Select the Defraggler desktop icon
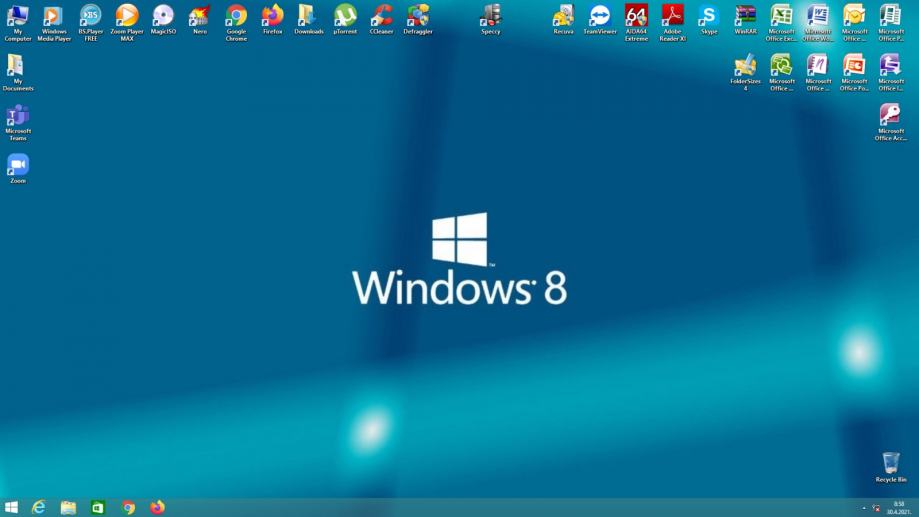Viewport: 919px width, 517px height. tap(418, 19)
